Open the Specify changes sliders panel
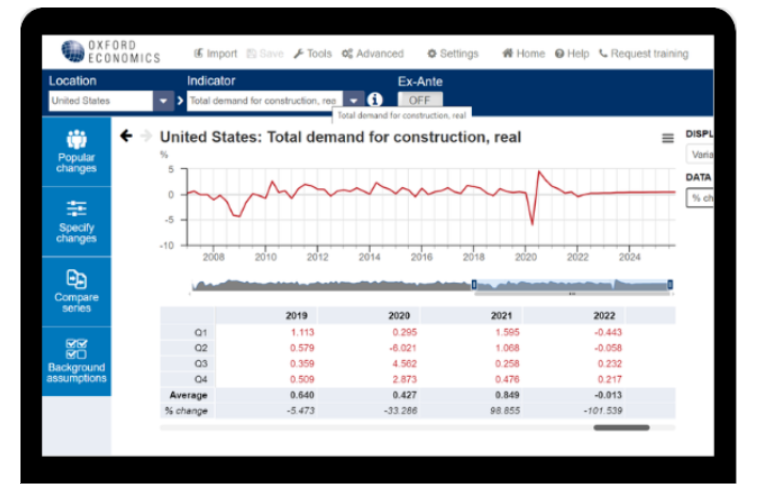 pyautogui.click(x=76, y=209)
